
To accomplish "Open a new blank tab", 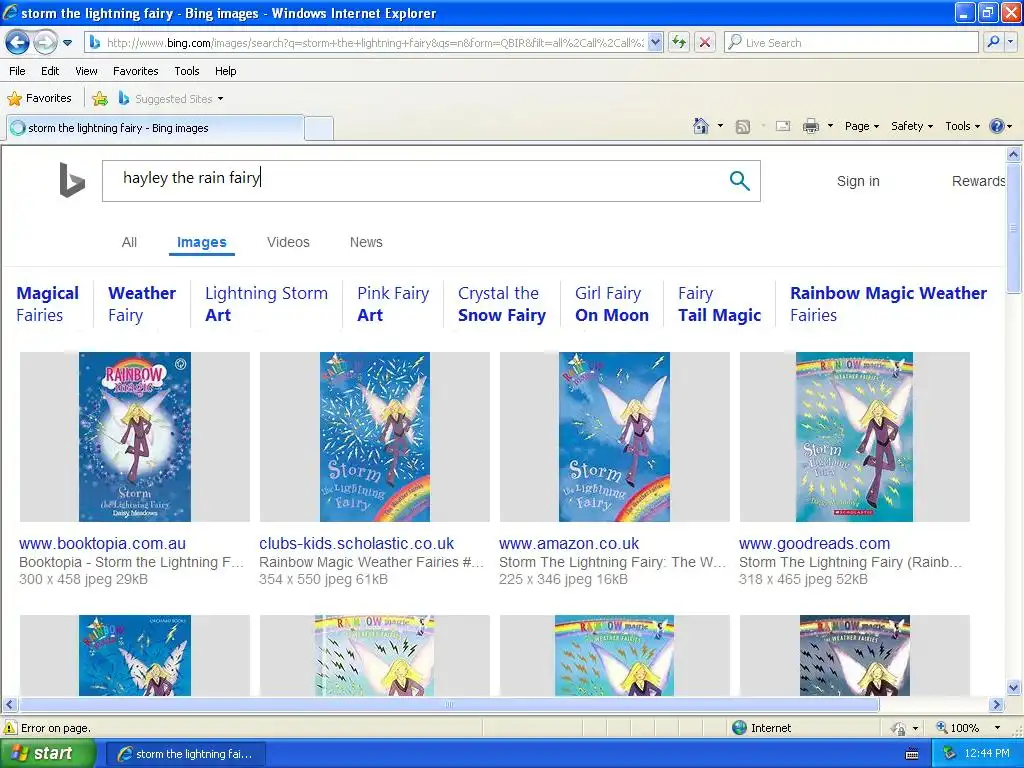I will click(319, 128).
